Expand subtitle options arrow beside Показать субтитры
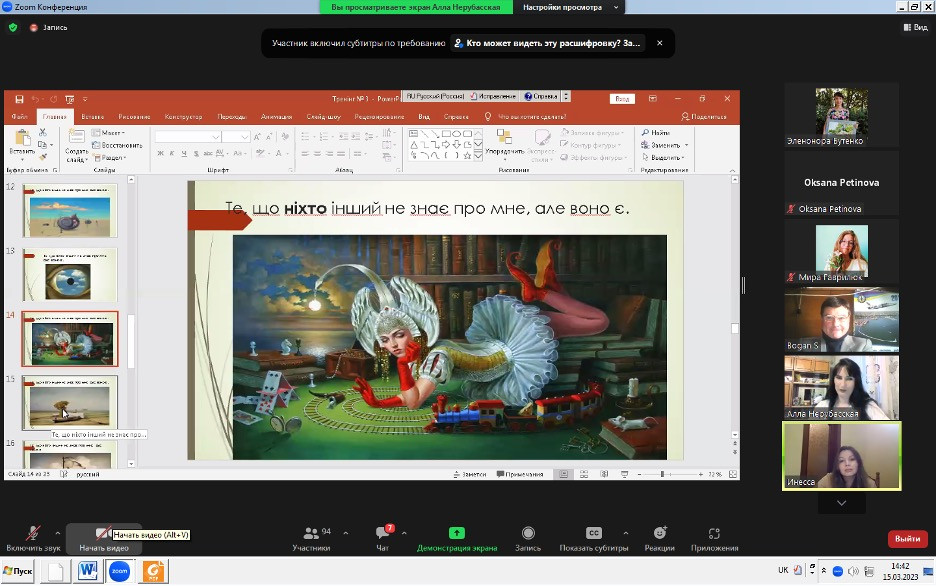 tap(626, 533)
